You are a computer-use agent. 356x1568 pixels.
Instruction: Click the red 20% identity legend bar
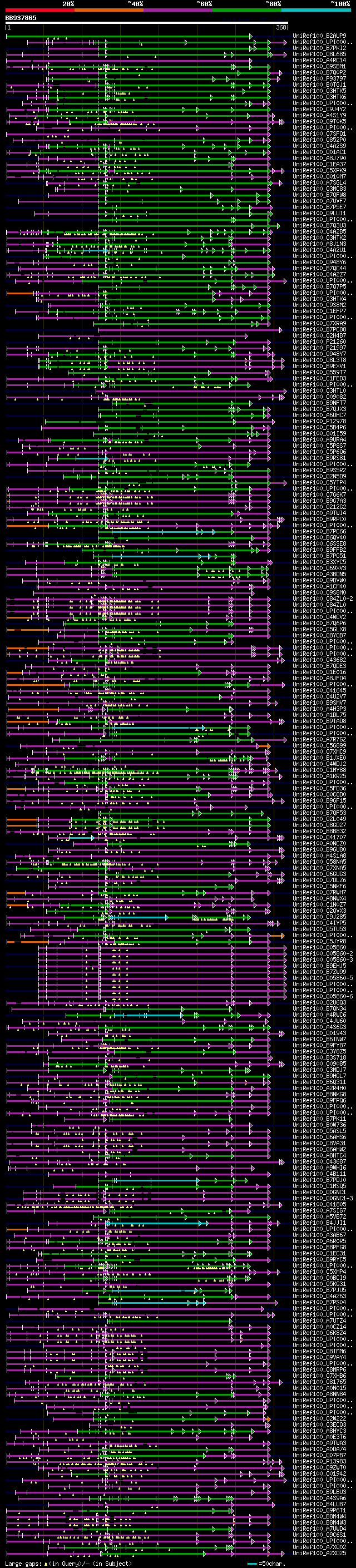click(40, 10)
